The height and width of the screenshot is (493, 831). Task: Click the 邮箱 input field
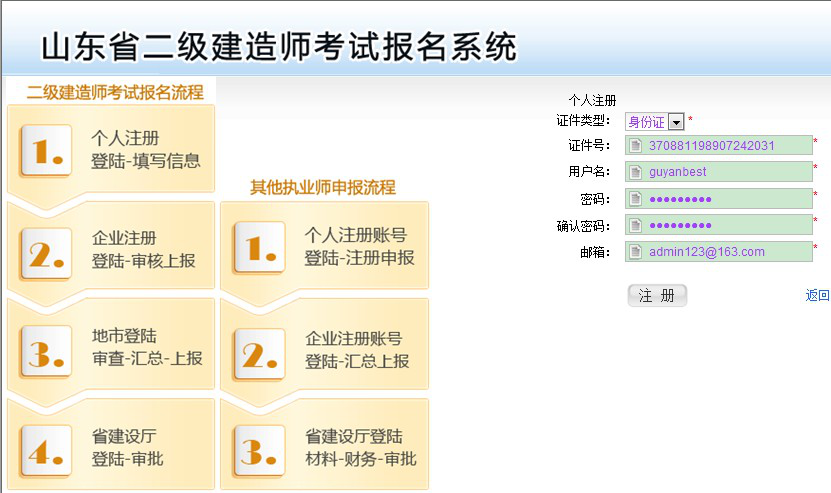point(719,252)
